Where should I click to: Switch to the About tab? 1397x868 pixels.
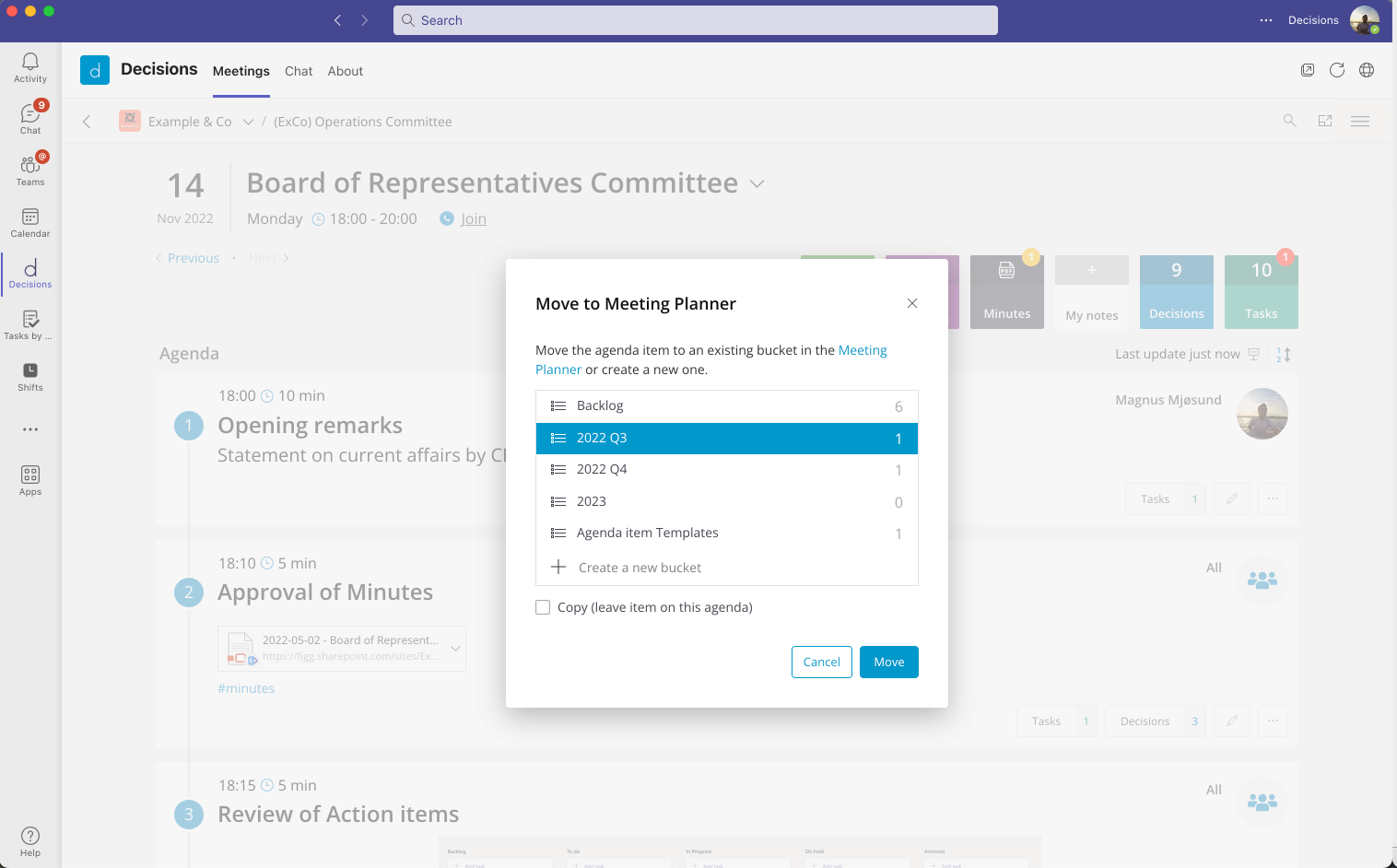[x=346, y=71]
